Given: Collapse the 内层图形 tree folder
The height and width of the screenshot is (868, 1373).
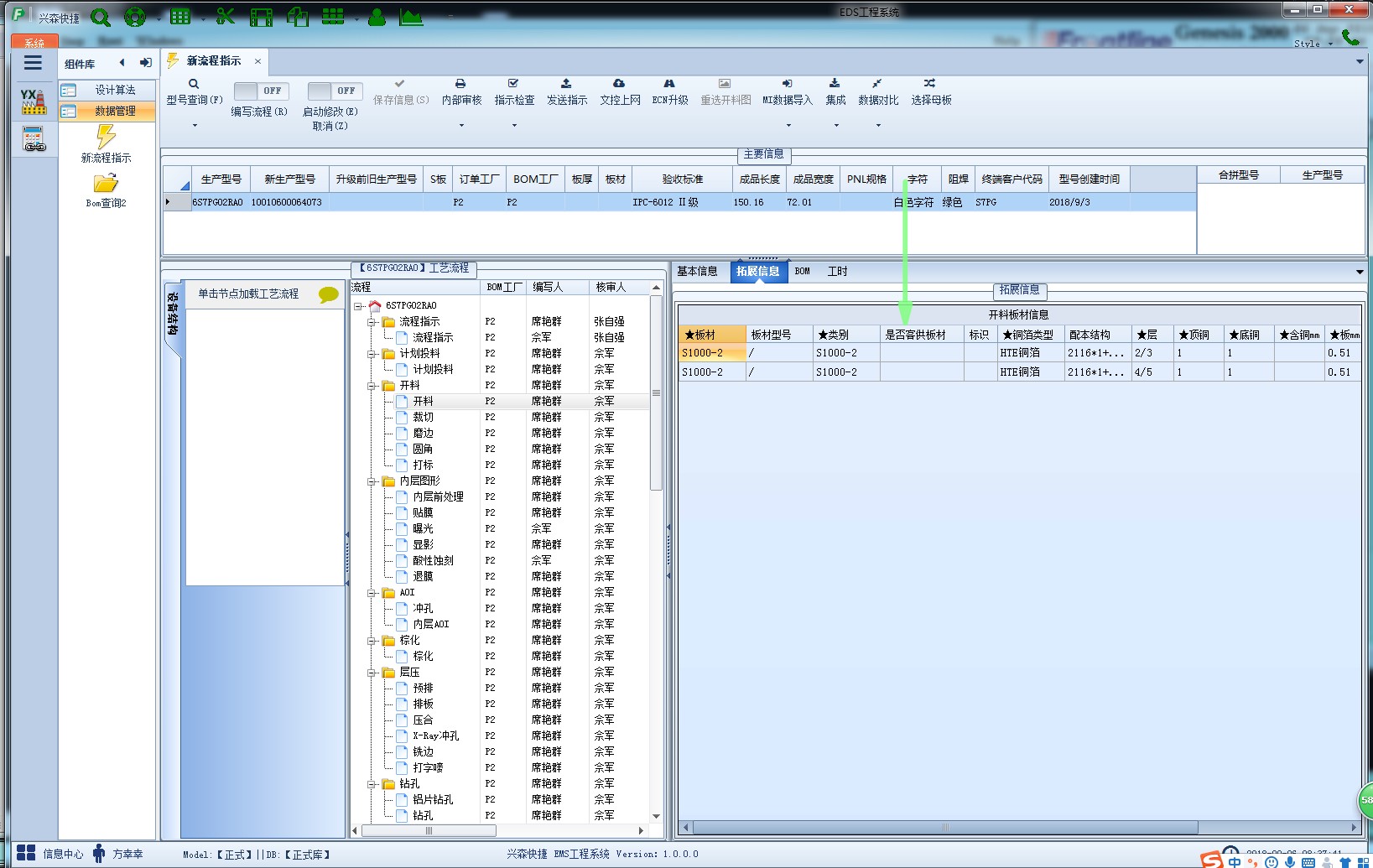Looking at the screenshot, I should click(x=372, y=481).
